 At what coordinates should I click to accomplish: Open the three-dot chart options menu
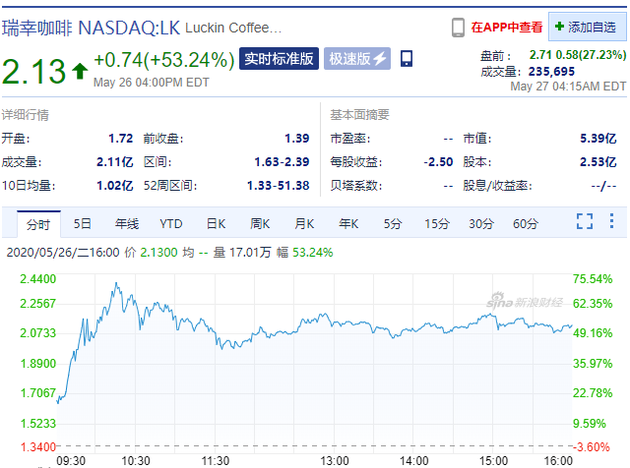[x=612, y=221]
